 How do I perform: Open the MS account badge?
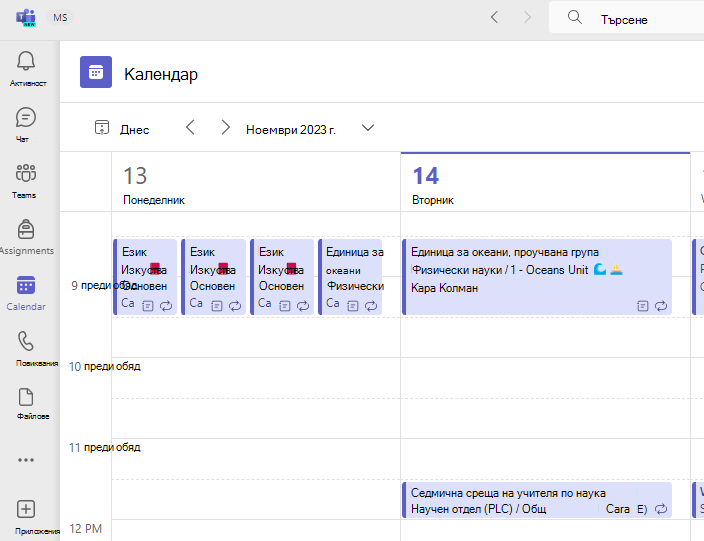(60, 18)
